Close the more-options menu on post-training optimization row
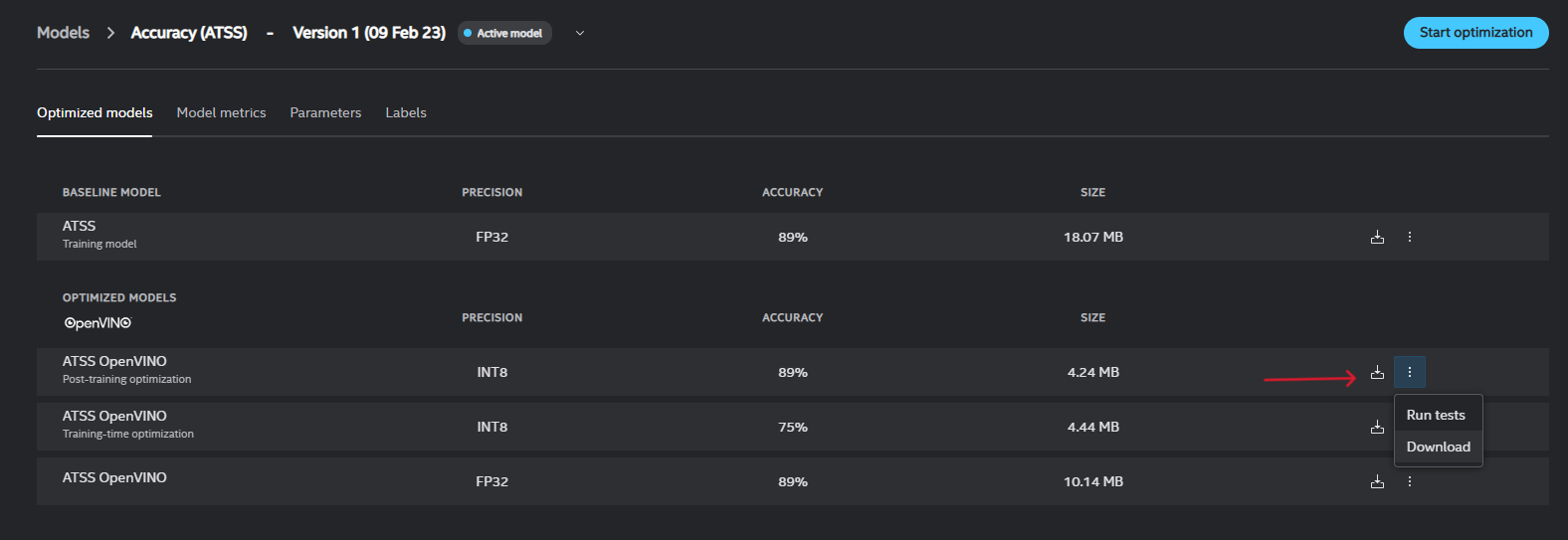 1410,372
